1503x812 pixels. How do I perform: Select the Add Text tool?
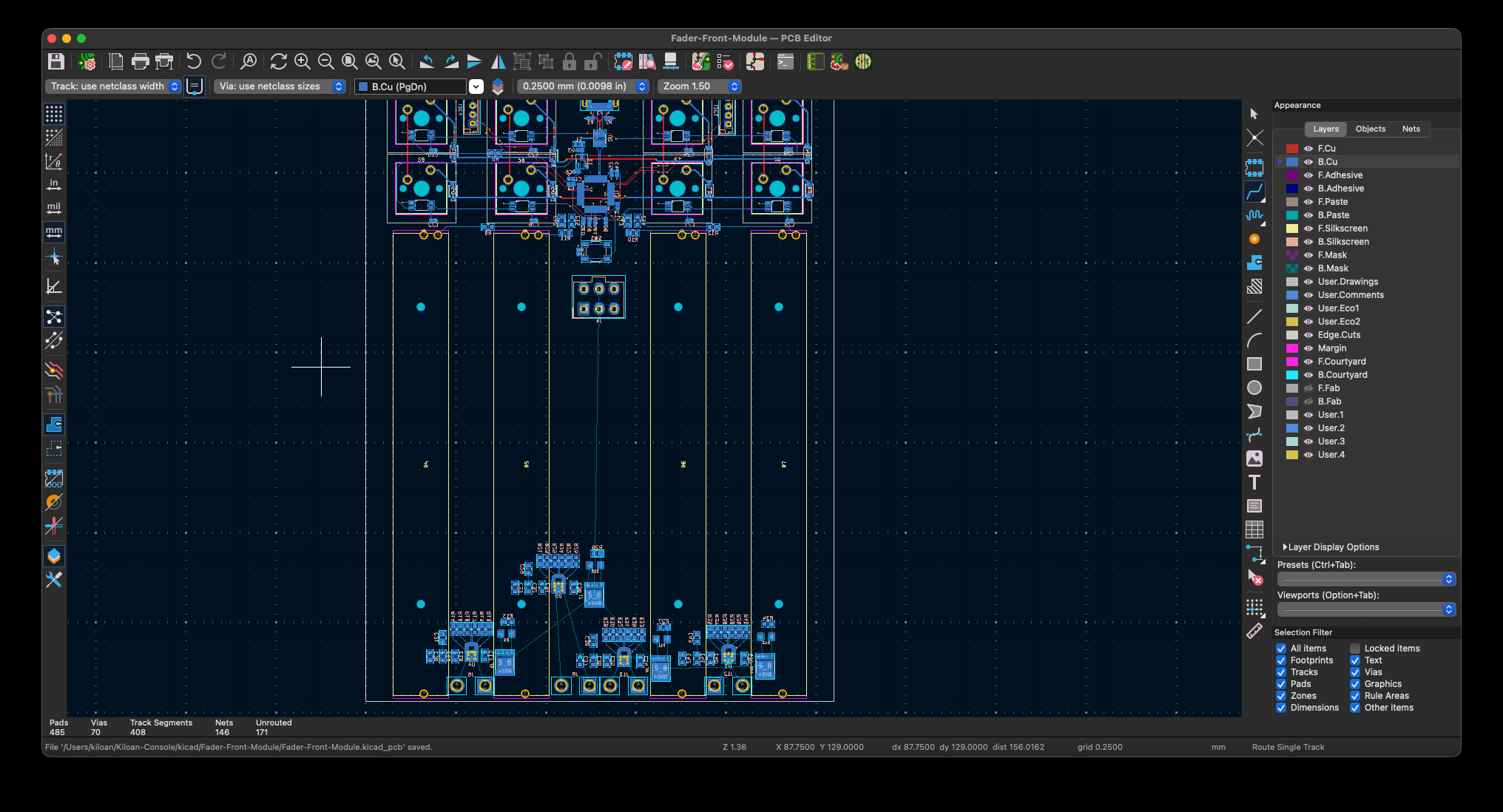click(x=1254, y=483)
